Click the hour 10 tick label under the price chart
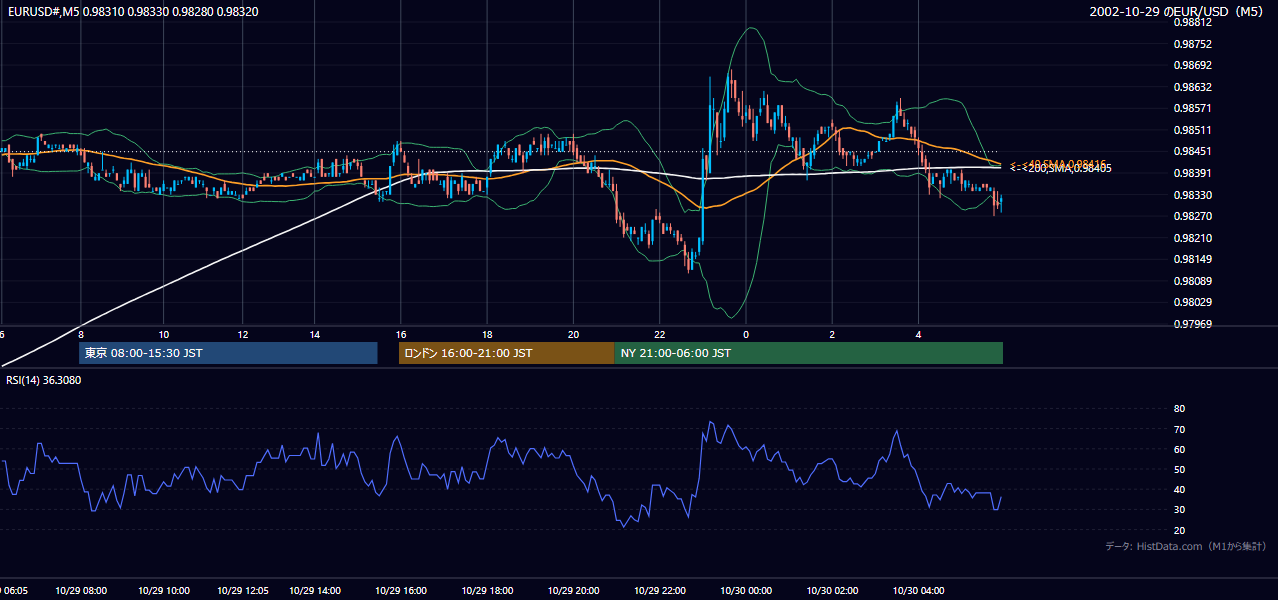 [164, 334]
